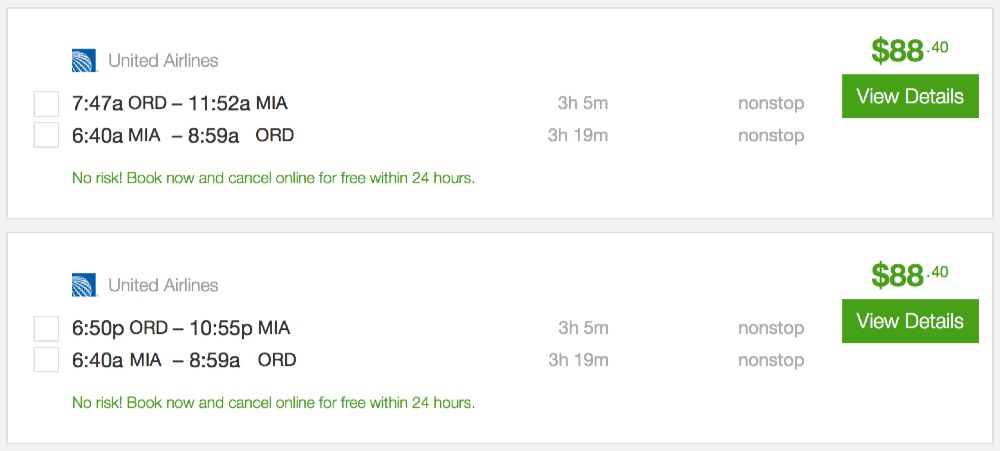Image resolution: width=1000 pixels, height=451 pixels.
Task: Click the nonstop label for the 7:47a flight
Action: pyautogui.click(x=771, y=103)
